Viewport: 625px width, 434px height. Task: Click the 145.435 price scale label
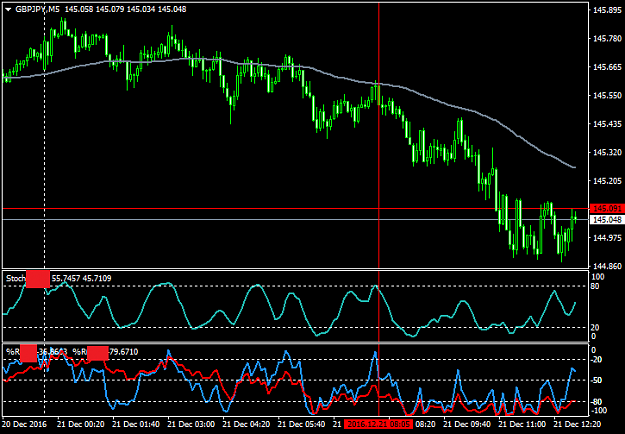tap(605, 124)
